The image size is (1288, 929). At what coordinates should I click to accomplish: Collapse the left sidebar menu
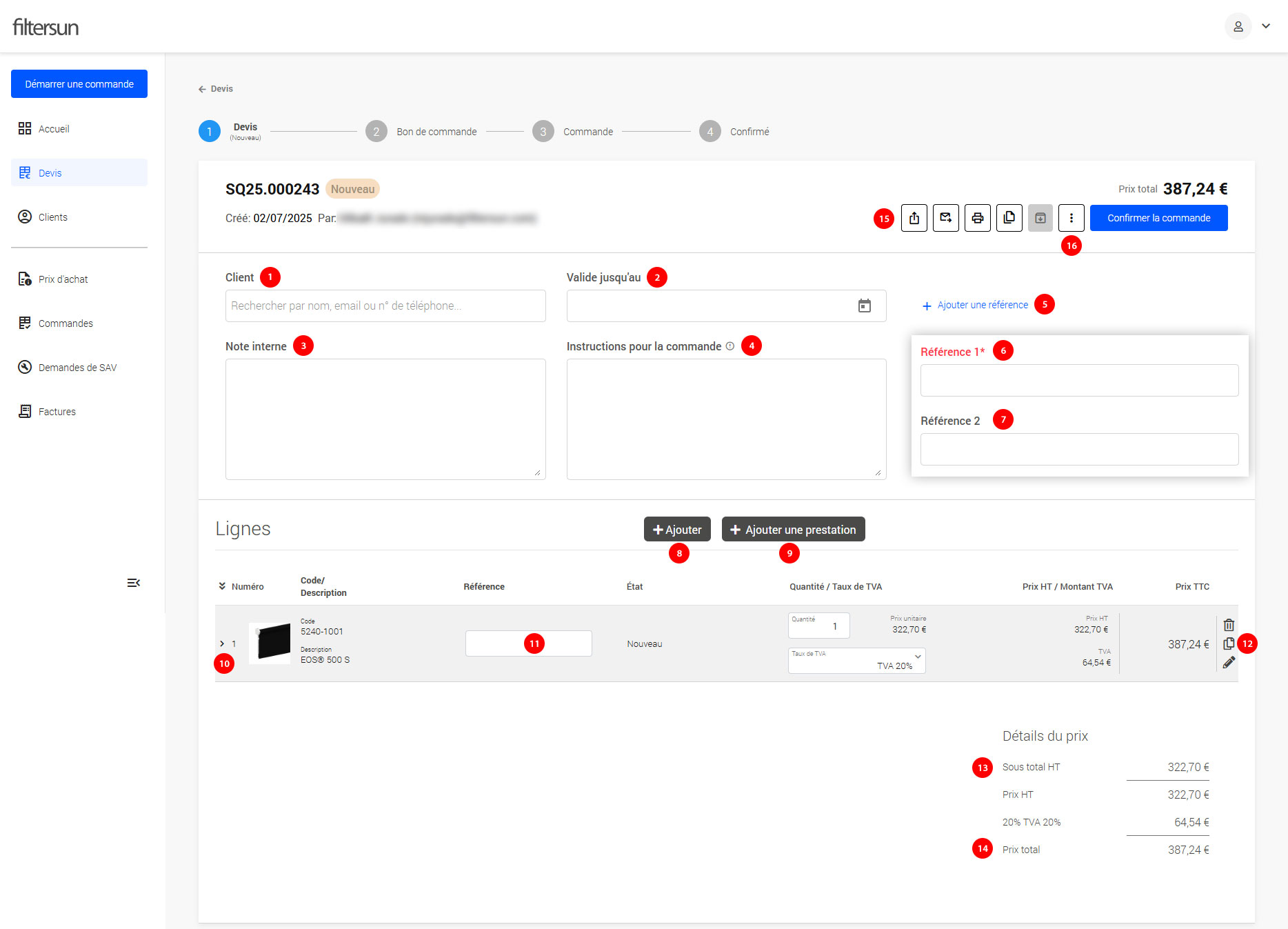coord(133,583)
